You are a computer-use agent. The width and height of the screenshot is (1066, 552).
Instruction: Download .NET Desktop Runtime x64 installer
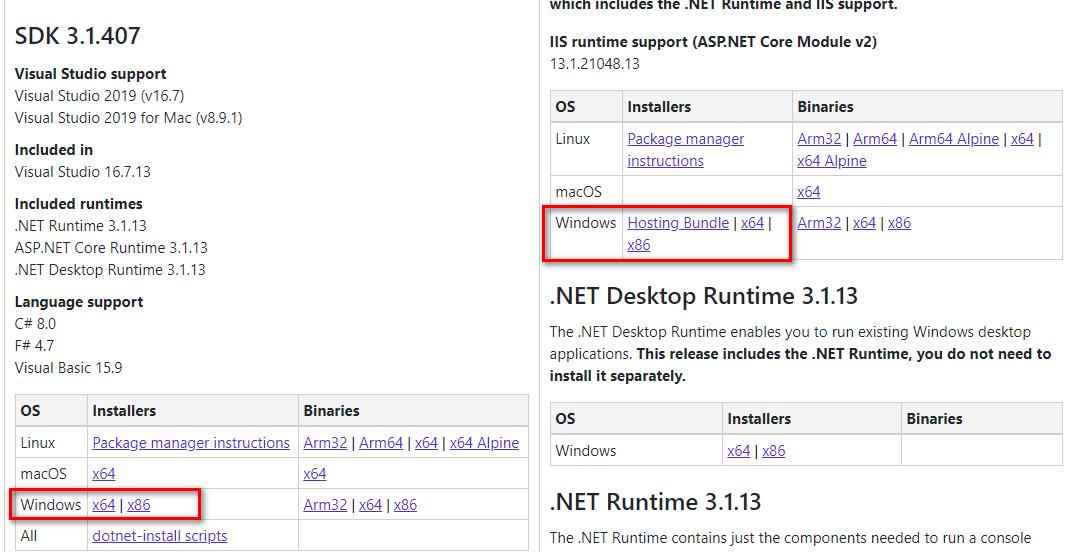click(738, 451)
